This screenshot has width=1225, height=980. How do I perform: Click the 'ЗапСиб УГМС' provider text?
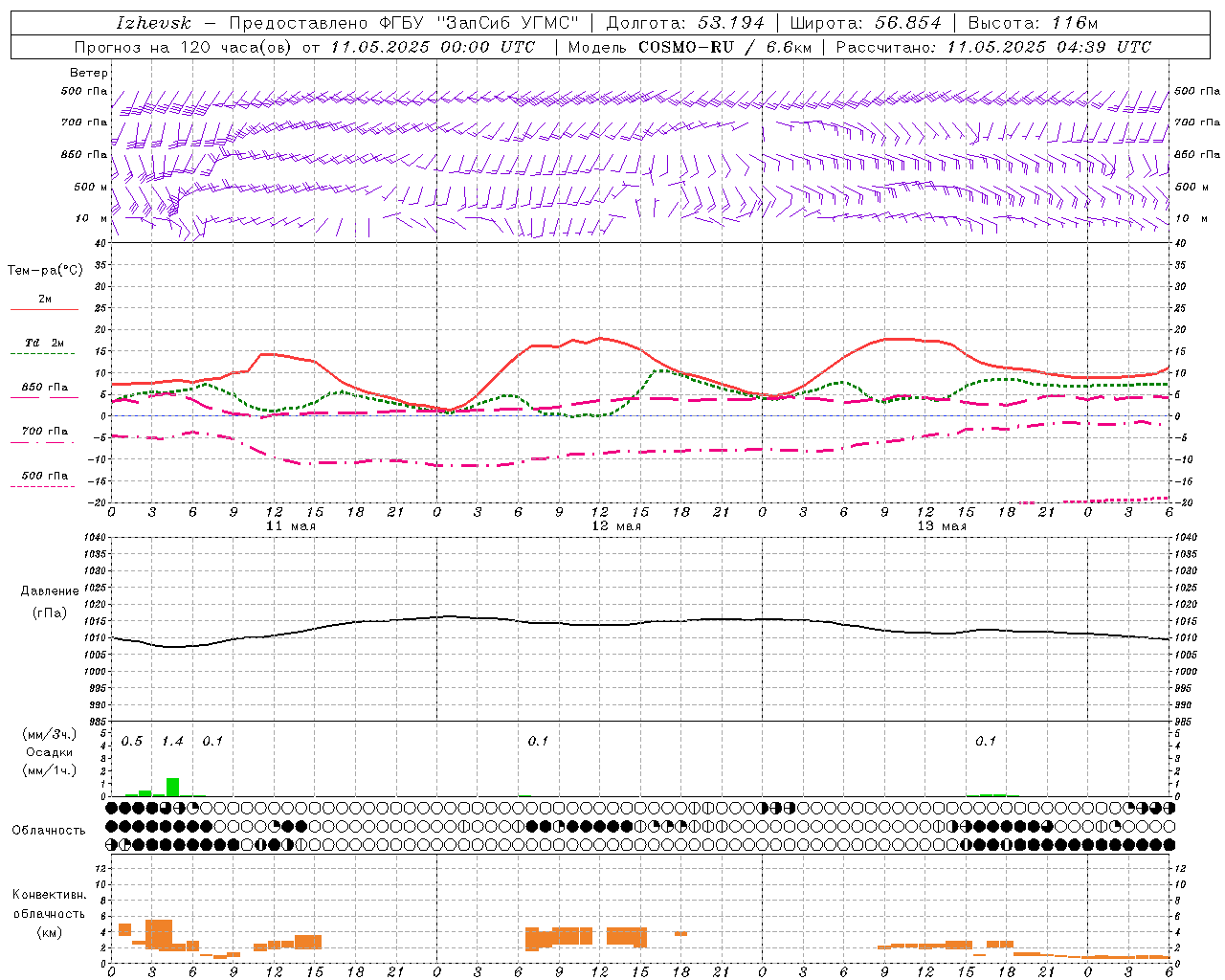(508, 23)
